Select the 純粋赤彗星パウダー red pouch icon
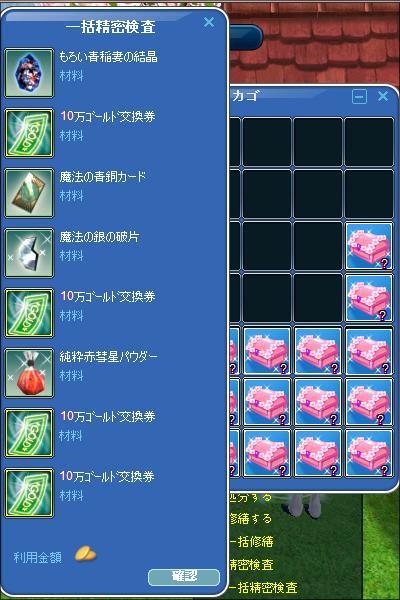 click(29, 373)
